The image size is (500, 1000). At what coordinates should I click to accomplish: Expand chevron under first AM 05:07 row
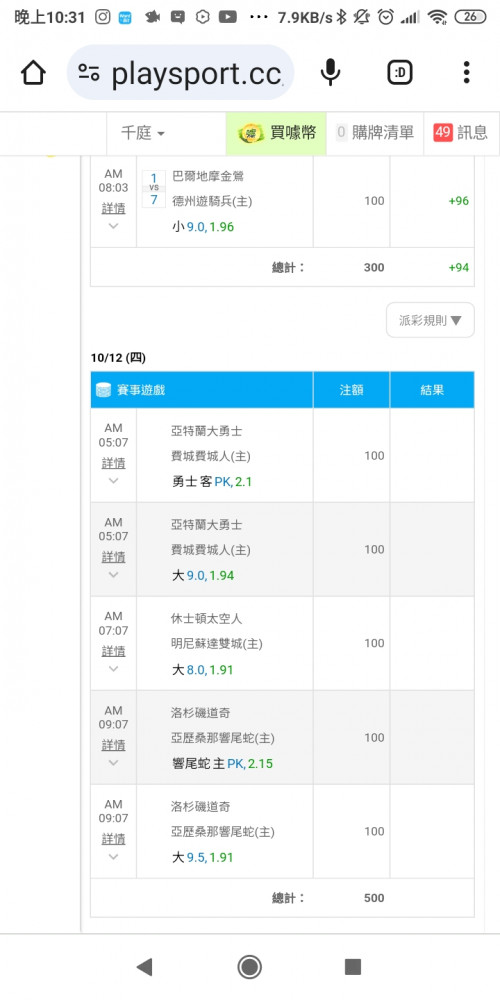114,481
